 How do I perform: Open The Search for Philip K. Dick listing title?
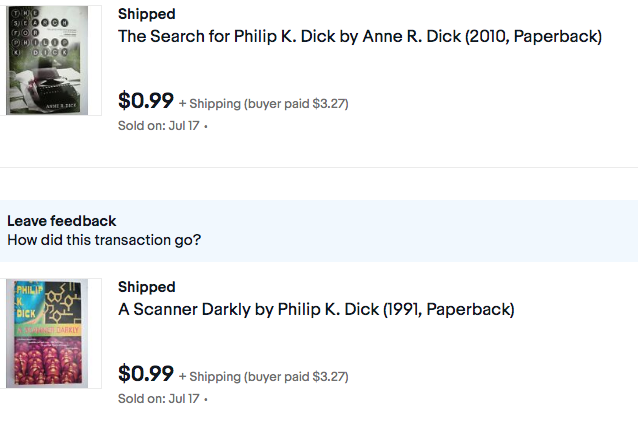point(360,36)
